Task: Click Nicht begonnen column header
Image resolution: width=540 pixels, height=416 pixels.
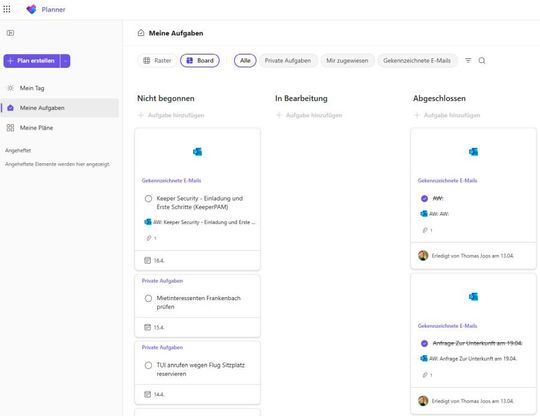Action: pyautogui.click(x=166, y=98)
